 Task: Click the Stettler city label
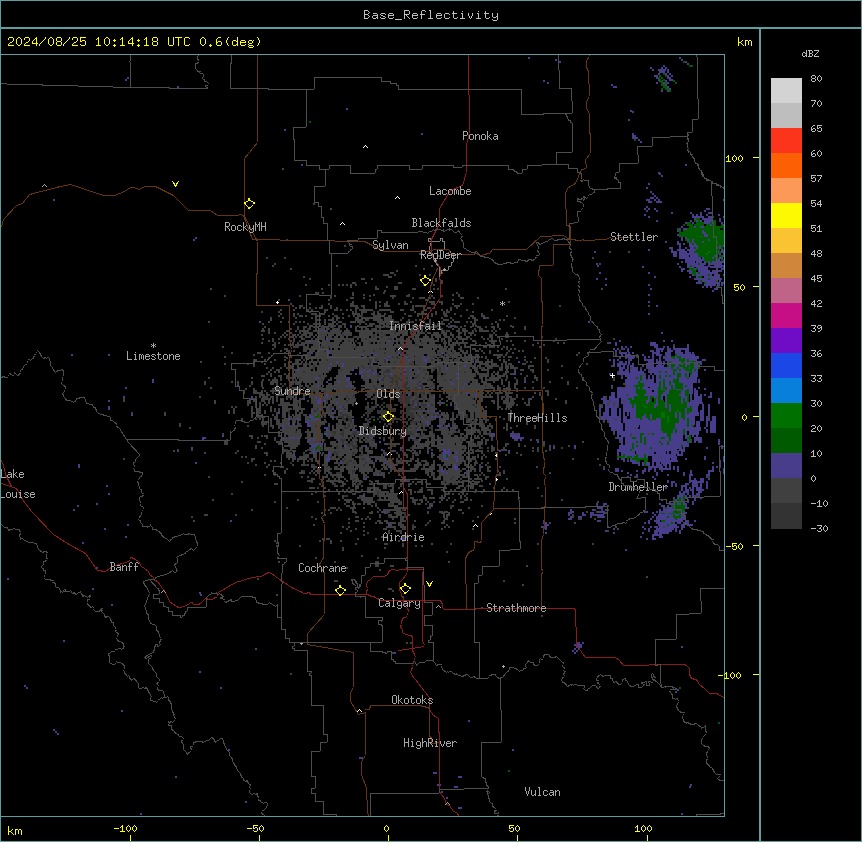(x=633, y=237)
